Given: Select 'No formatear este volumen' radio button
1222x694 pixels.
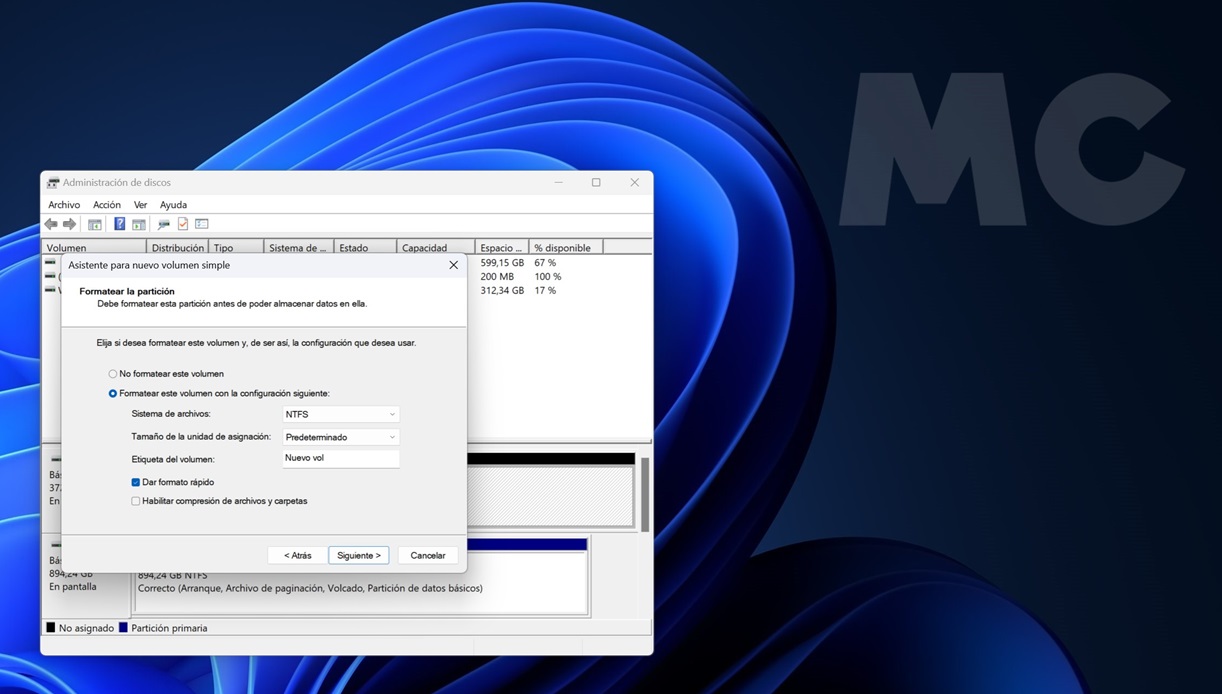Looking at the screenshot, I should pyautogui.click(x=113, y=374).
